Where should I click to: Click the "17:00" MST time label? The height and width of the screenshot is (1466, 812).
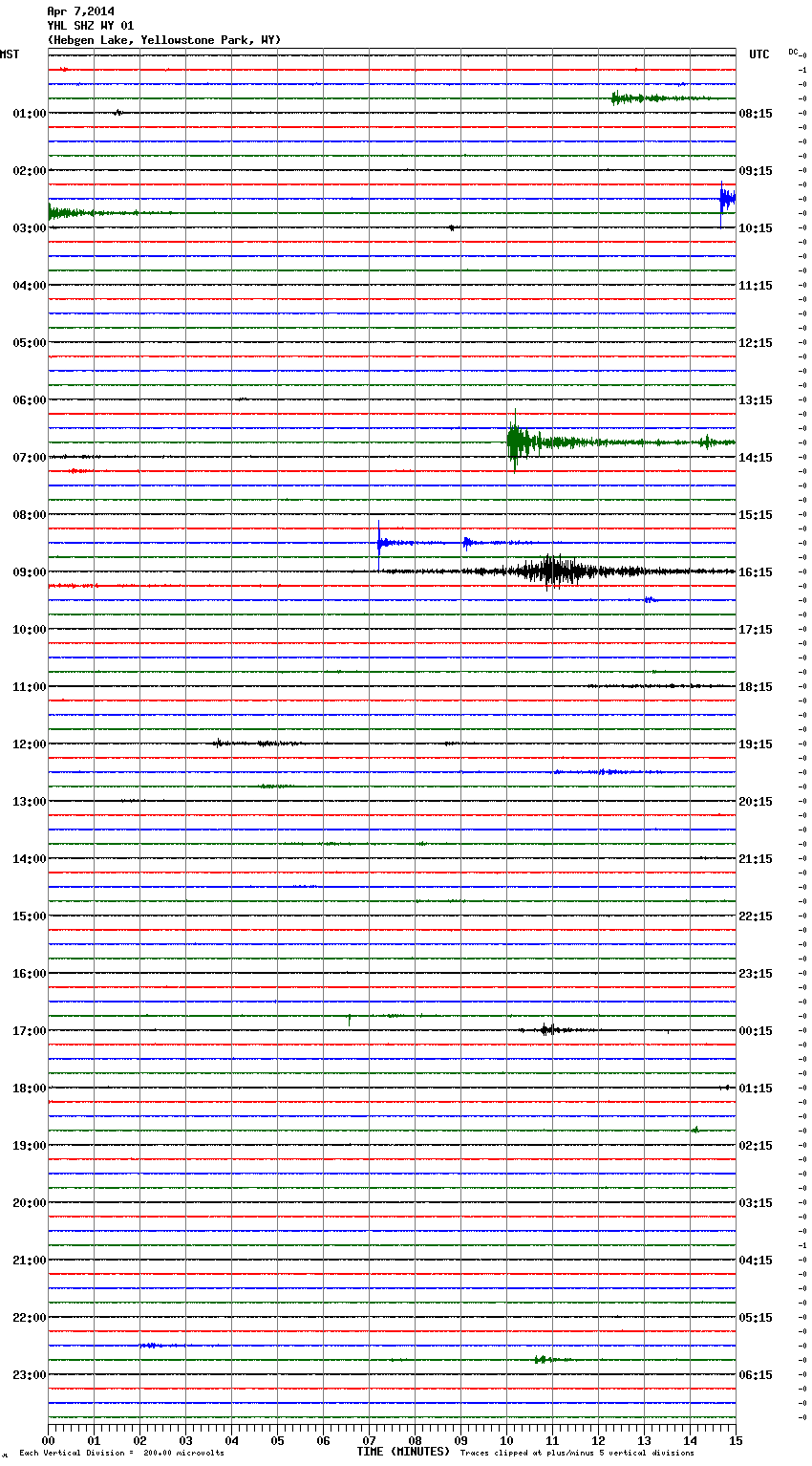pos(30,1031)
